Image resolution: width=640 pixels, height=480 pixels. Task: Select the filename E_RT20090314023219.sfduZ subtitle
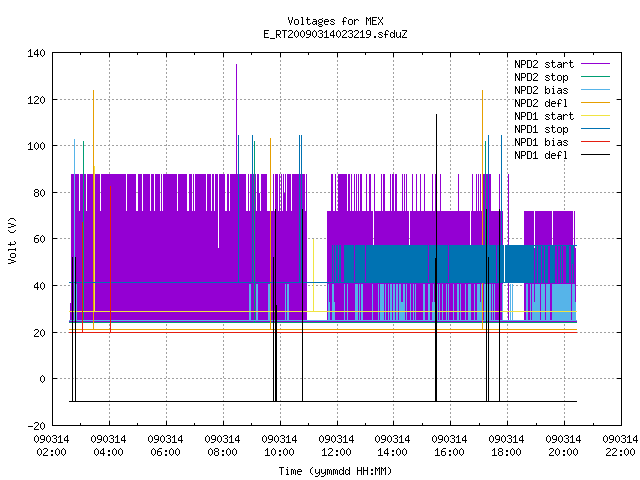coord(335,34)
